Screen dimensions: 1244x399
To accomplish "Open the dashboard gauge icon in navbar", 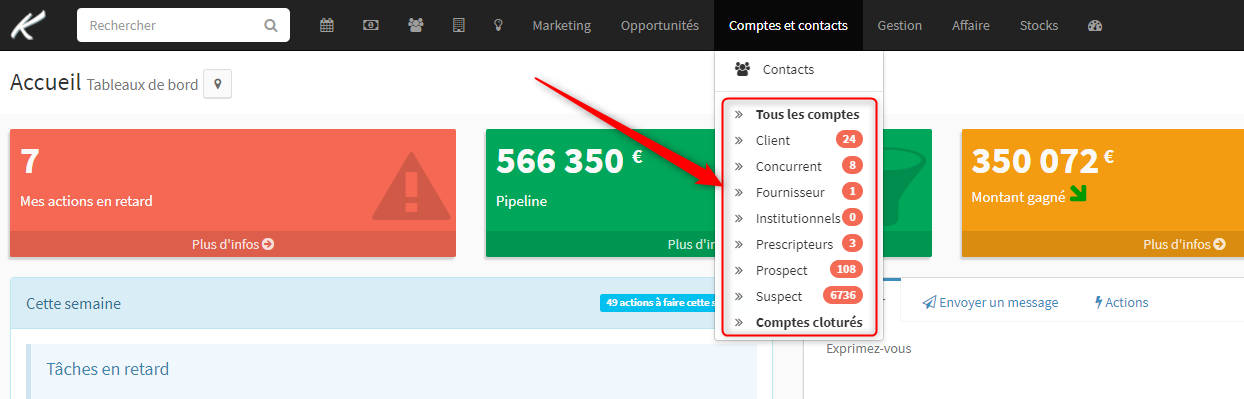I will (x=1094, y=26).
